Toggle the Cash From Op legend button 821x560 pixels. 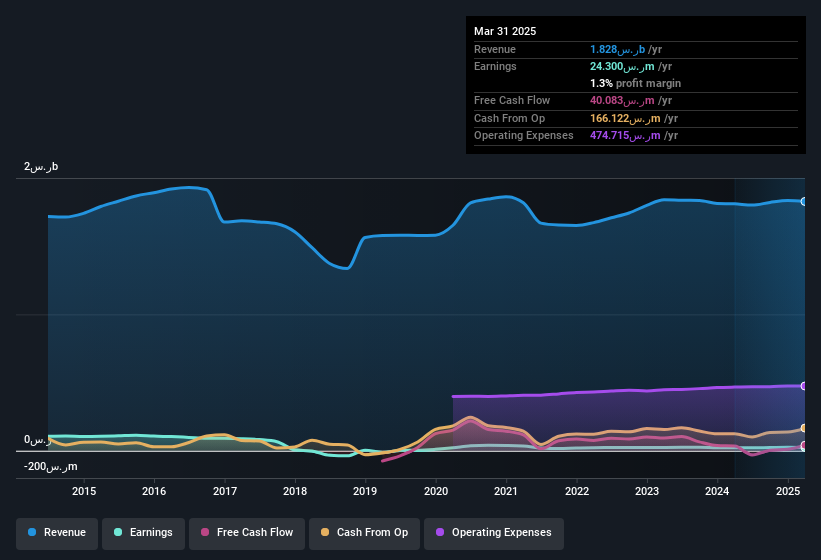(364, 533)
